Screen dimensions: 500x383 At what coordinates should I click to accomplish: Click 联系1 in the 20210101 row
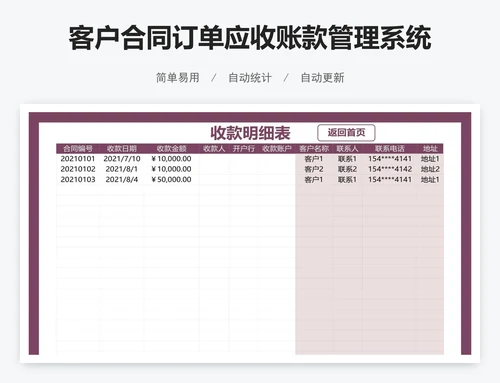347,159
